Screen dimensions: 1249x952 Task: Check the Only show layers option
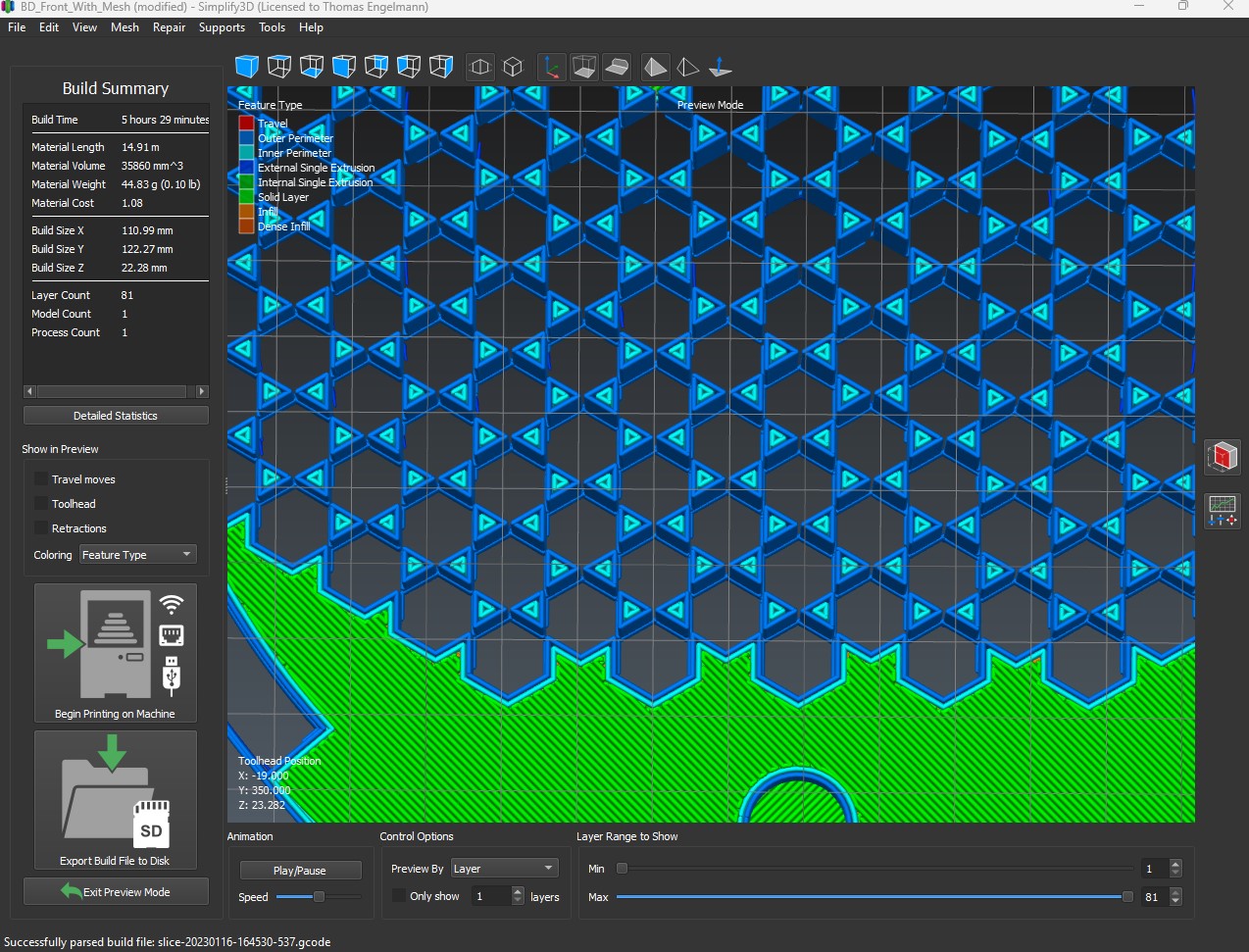[x=398, y=896]
